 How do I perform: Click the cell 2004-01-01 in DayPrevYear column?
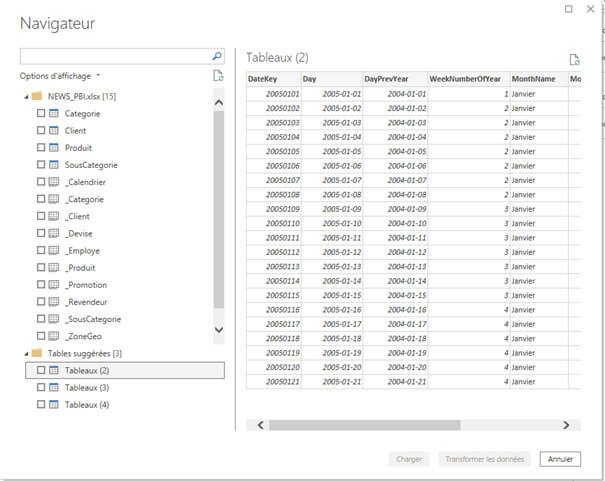pos(395,94)
